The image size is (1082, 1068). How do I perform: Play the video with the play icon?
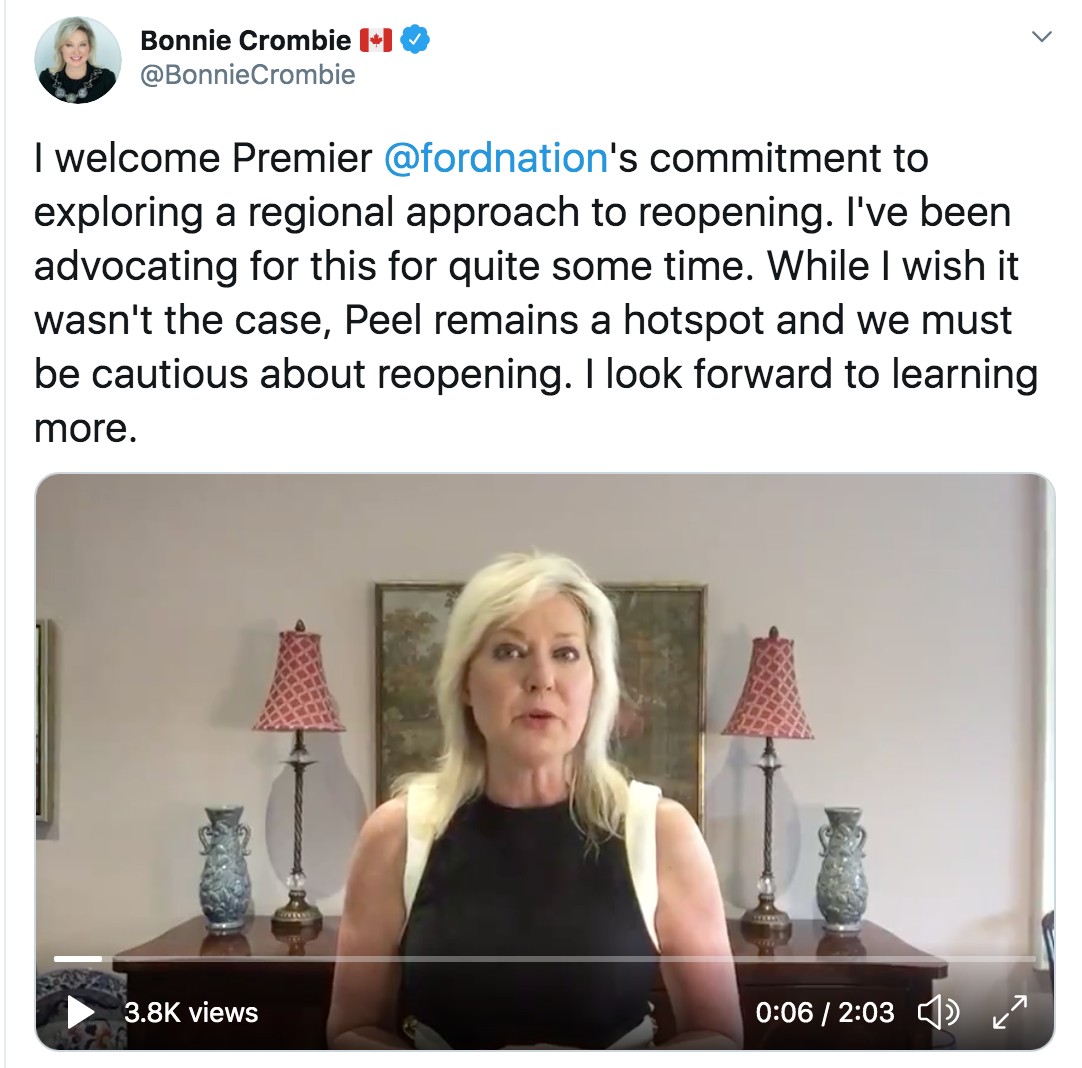[x=81, y=1012]
